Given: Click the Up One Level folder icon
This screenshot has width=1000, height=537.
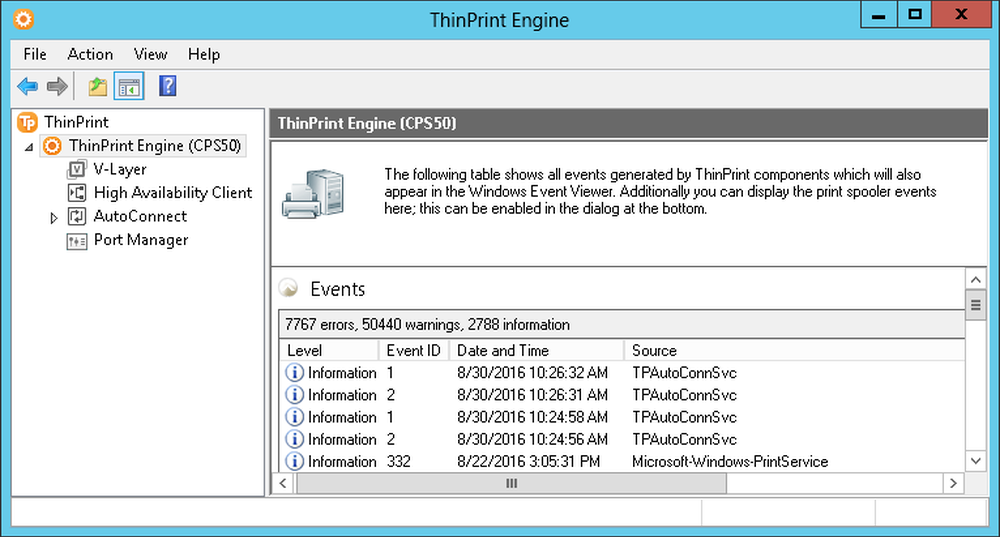Looking at the screenshot, I should pyautogui.click(x=97, y=87).
